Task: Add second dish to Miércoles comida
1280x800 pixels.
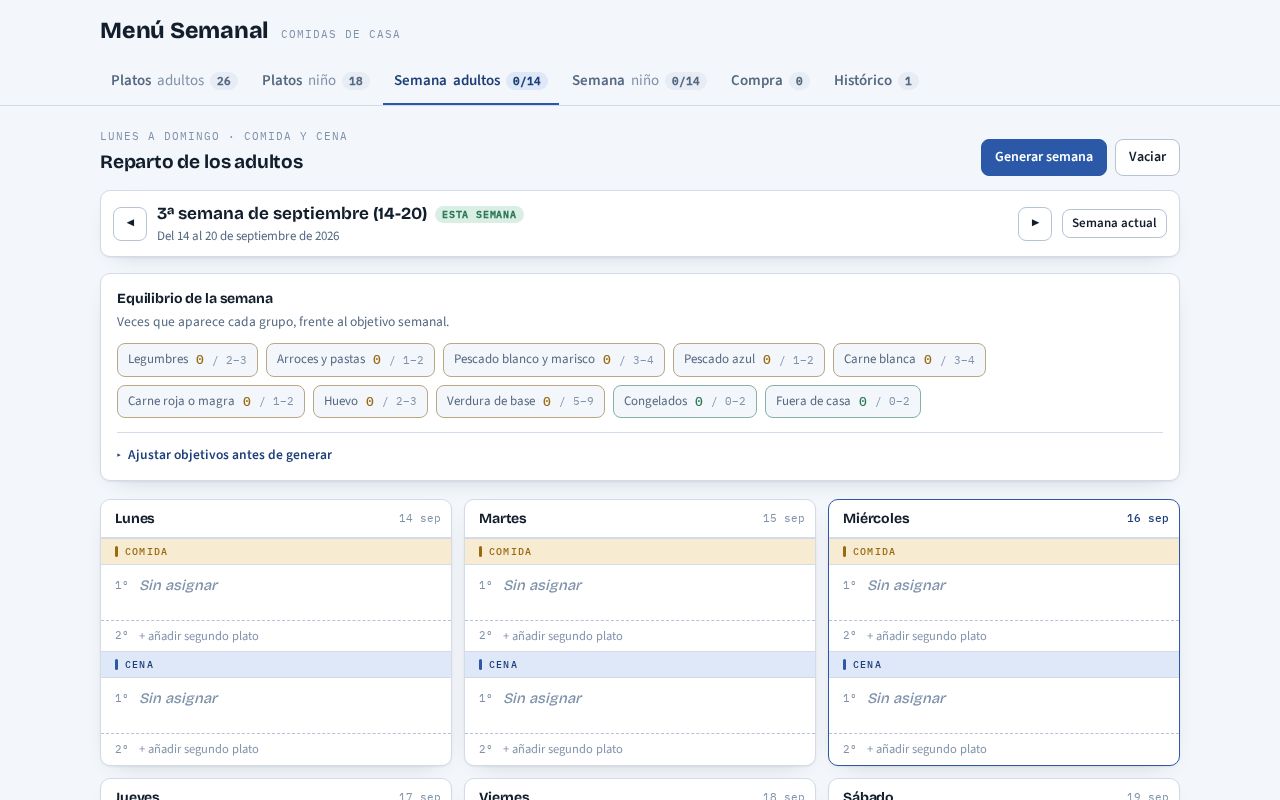Action: (1004, 636)
